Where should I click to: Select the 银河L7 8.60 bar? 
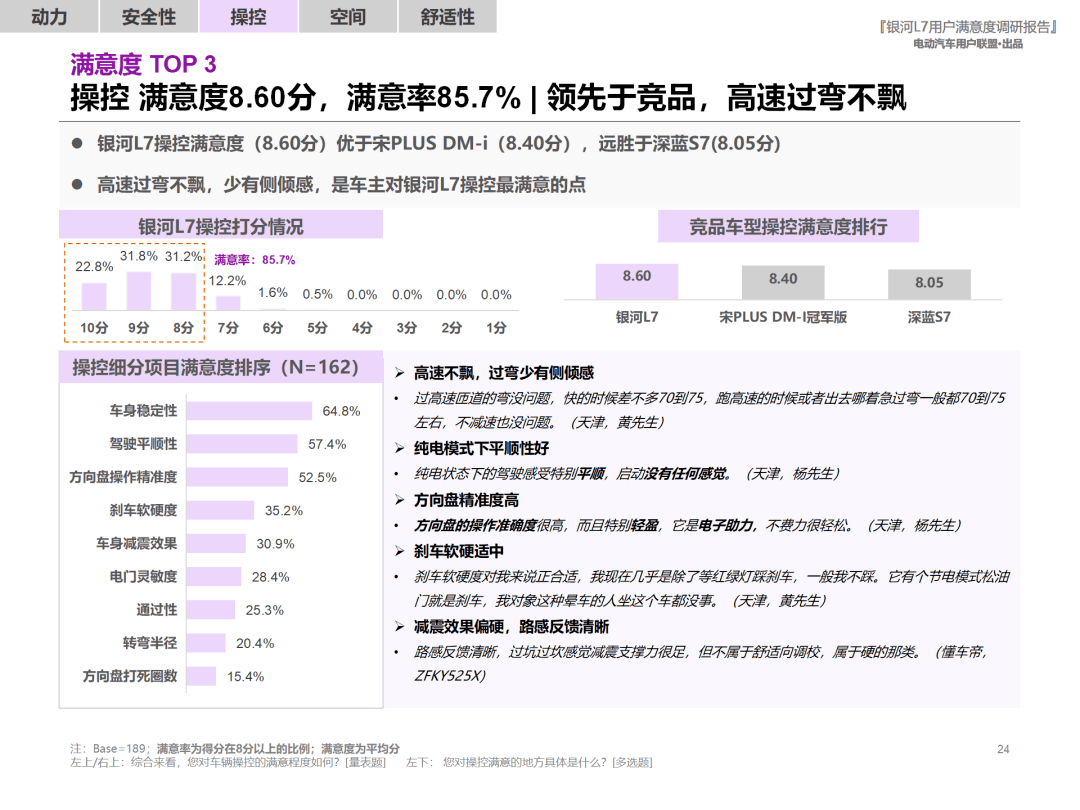[x=636, y=281]
